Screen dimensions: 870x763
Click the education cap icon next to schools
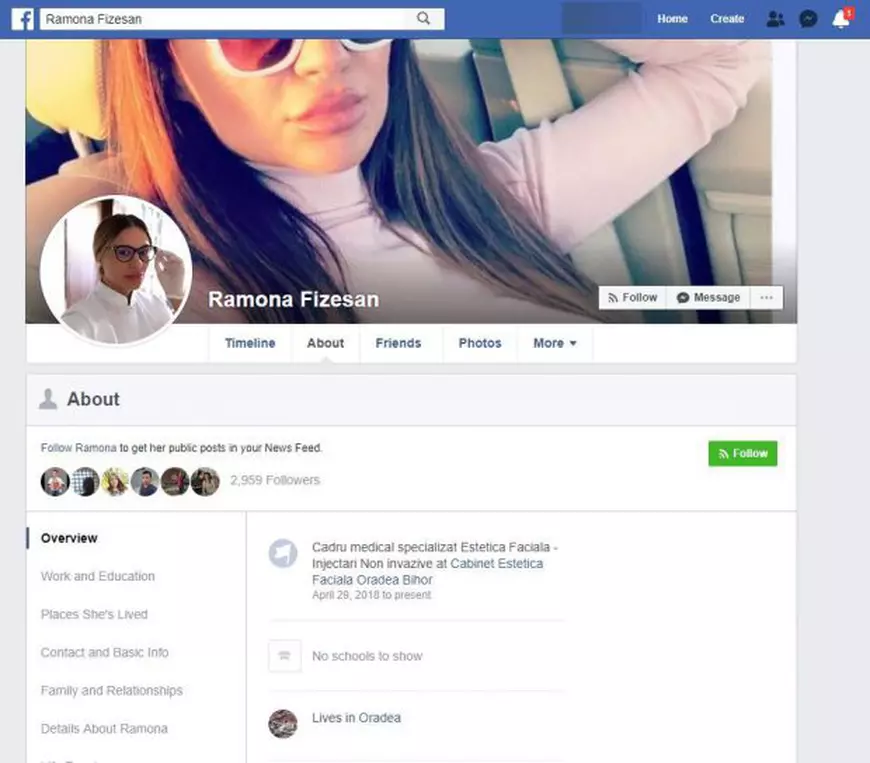point(284,656)
